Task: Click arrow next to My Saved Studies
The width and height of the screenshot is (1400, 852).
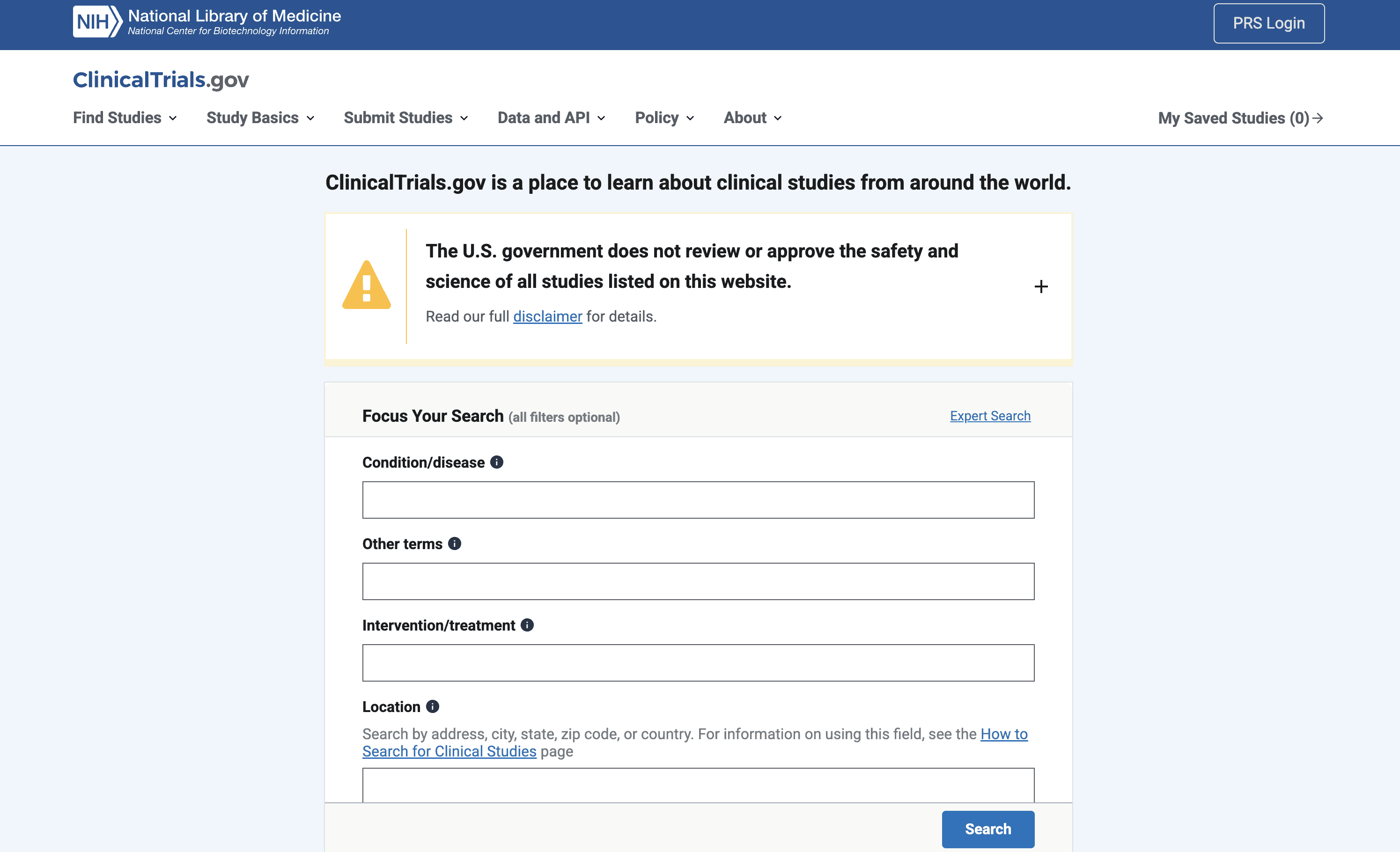Action: pos(1318,118)
